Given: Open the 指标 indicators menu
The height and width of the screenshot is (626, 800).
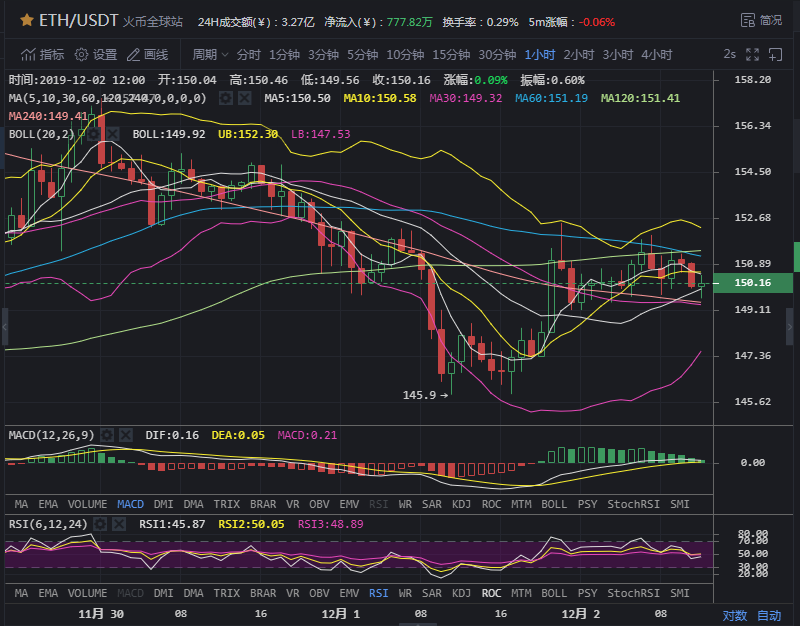Looking at the screenshot, I should (x=43, y=55).
